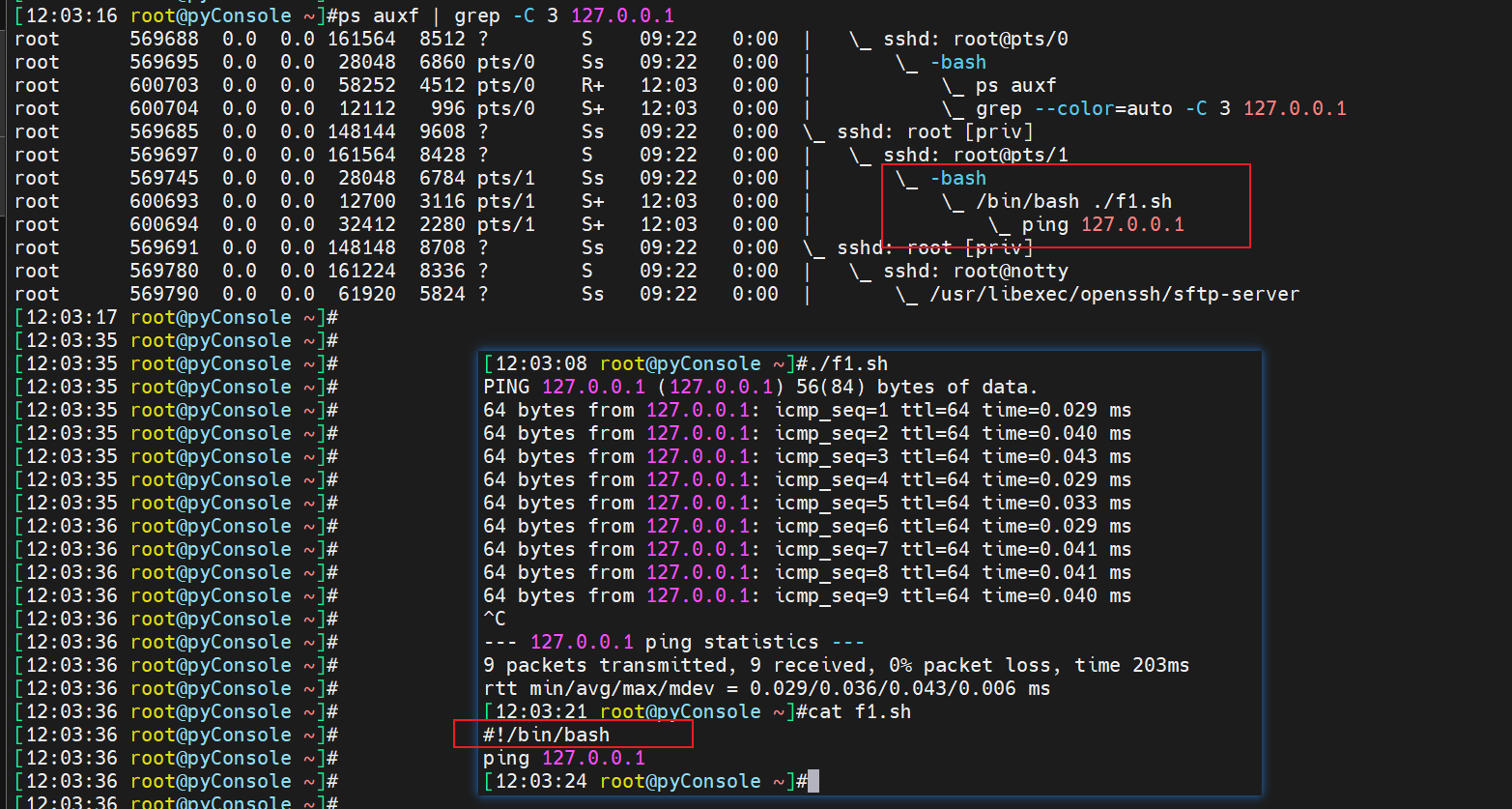This screenshot has height=809, width=1512.
Task: Click the RSS value 996
Action: coord(448,108)
